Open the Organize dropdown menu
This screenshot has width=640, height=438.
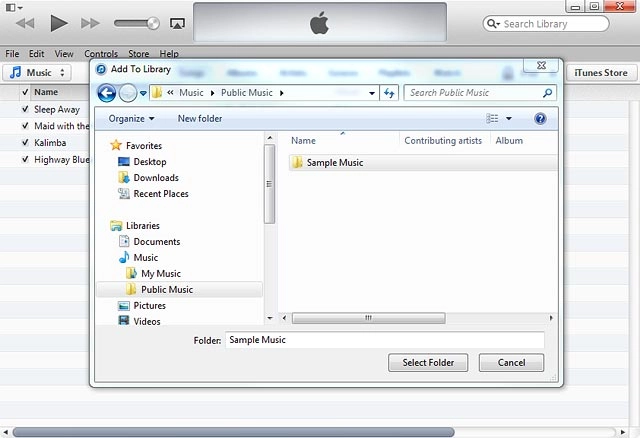(x=131, y=118)
